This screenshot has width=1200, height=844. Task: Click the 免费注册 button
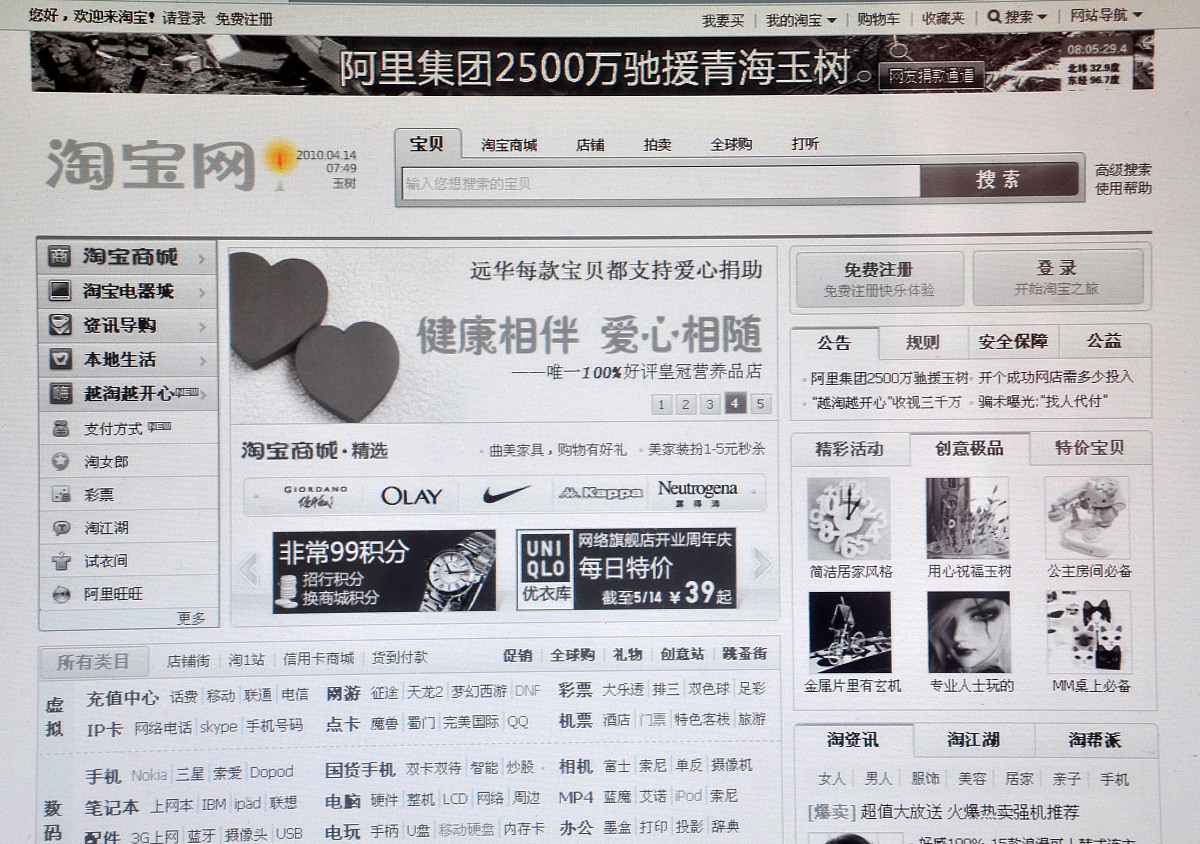pos(879,279)
